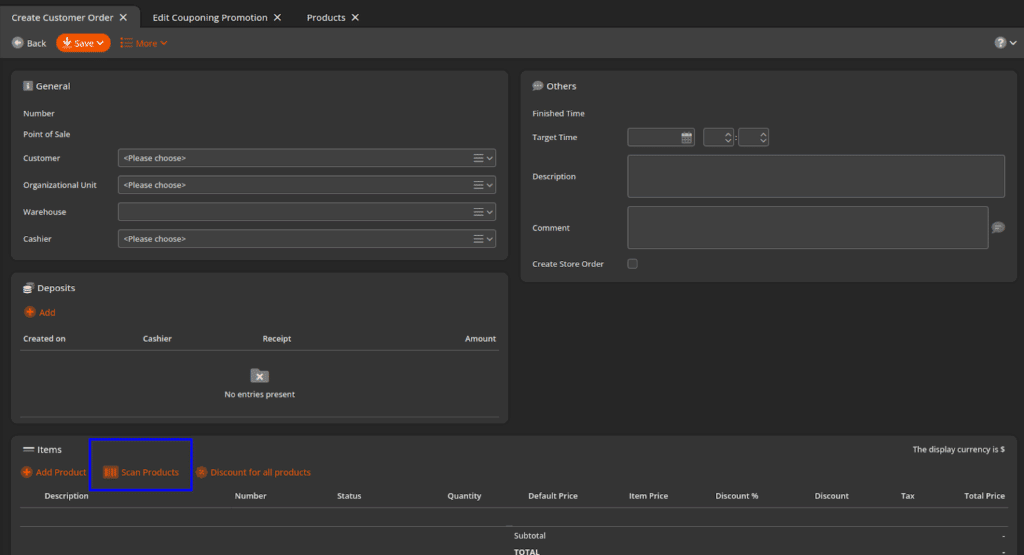Screen dimensions: 1024x555
Task: Open the Target Time calendar picker icon
Action: click(x=687, y=138)
